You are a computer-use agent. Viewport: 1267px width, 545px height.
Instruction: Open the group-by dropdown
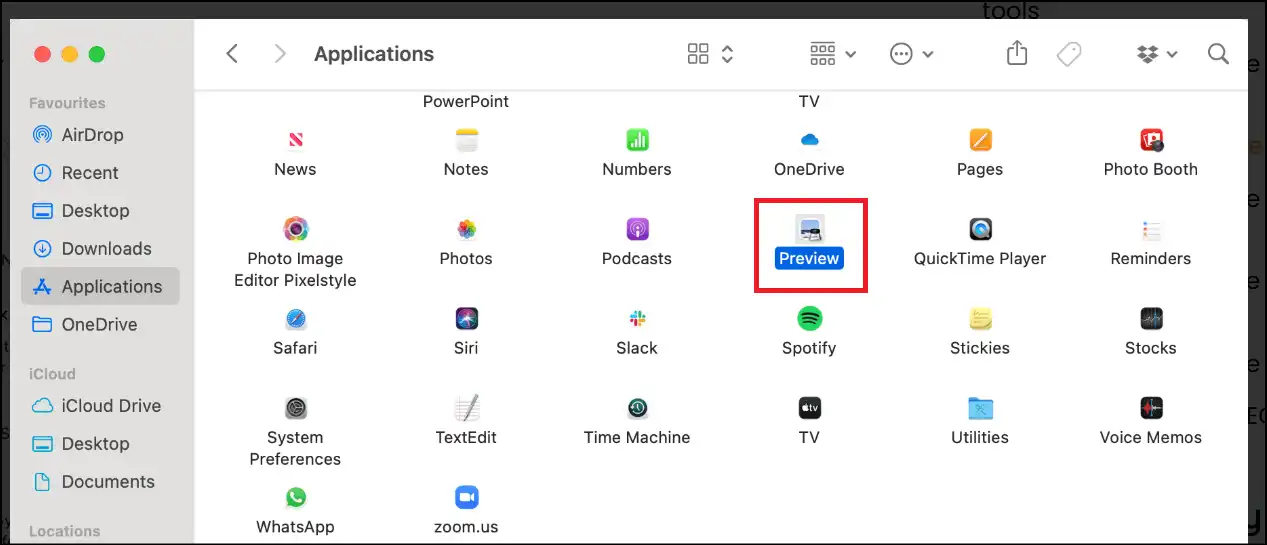[x=832, y=54]
